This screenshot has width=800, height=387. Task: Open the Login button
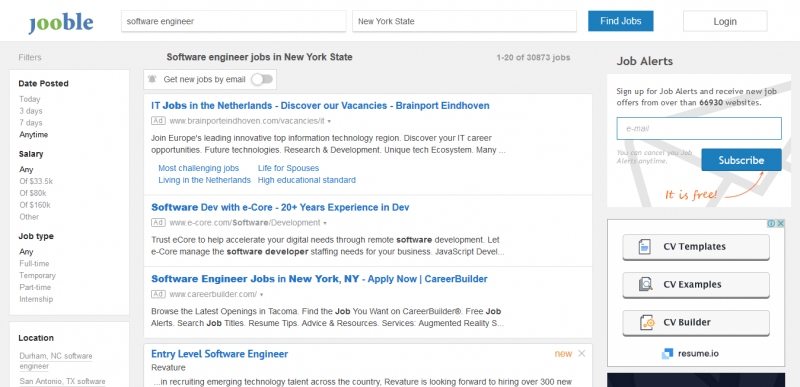point(725,21)
